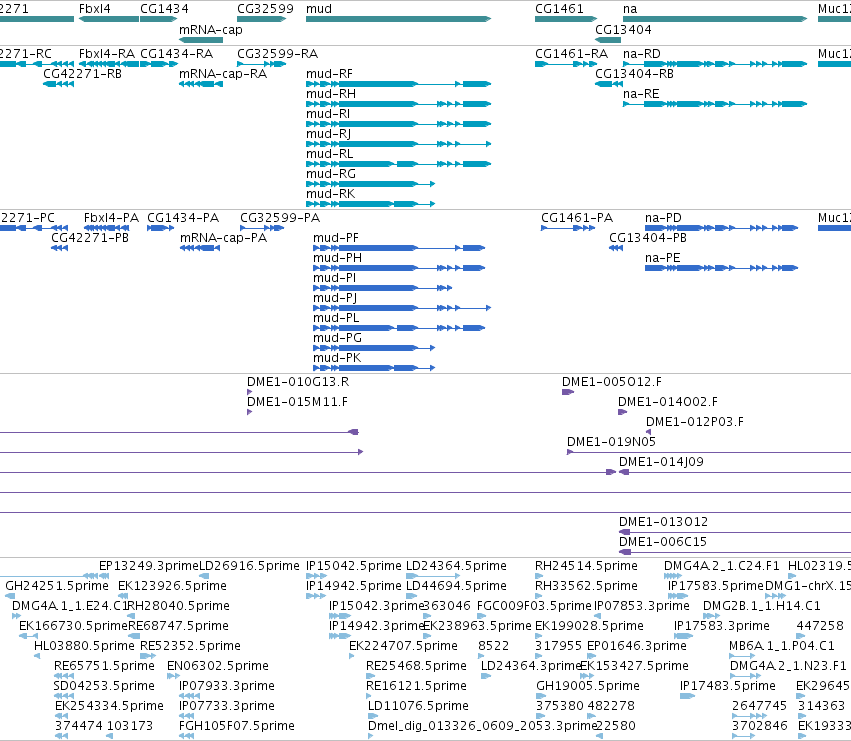
Task: Open the mRNA-cap-PA protein label
Action: point(223,237)
